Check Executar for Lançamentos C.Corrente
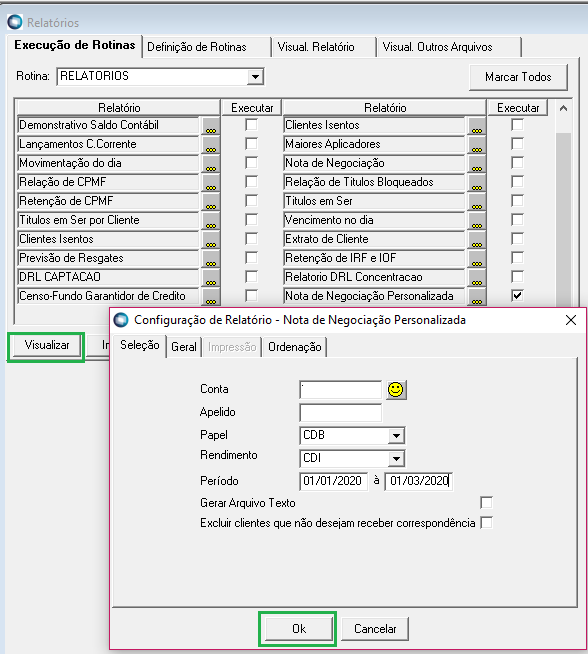Screen dimensions: 588x654 click(251, 144)
